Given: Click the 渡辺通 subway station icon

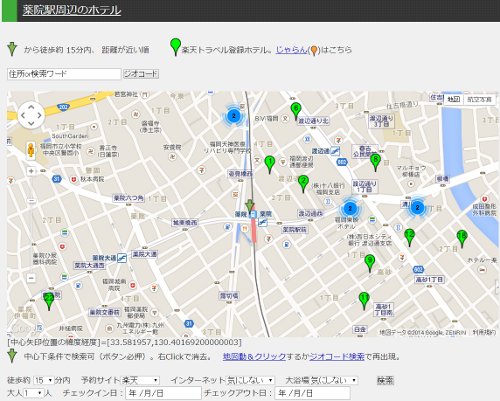Looking at the screenshot, I should [x=335, y=151].
